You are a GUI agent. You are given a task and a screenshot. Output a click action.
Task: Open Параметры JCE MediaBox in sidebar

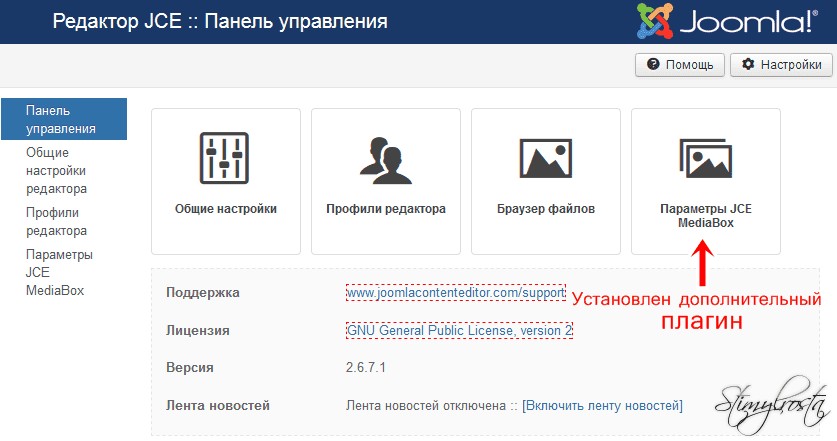(59, 272)
